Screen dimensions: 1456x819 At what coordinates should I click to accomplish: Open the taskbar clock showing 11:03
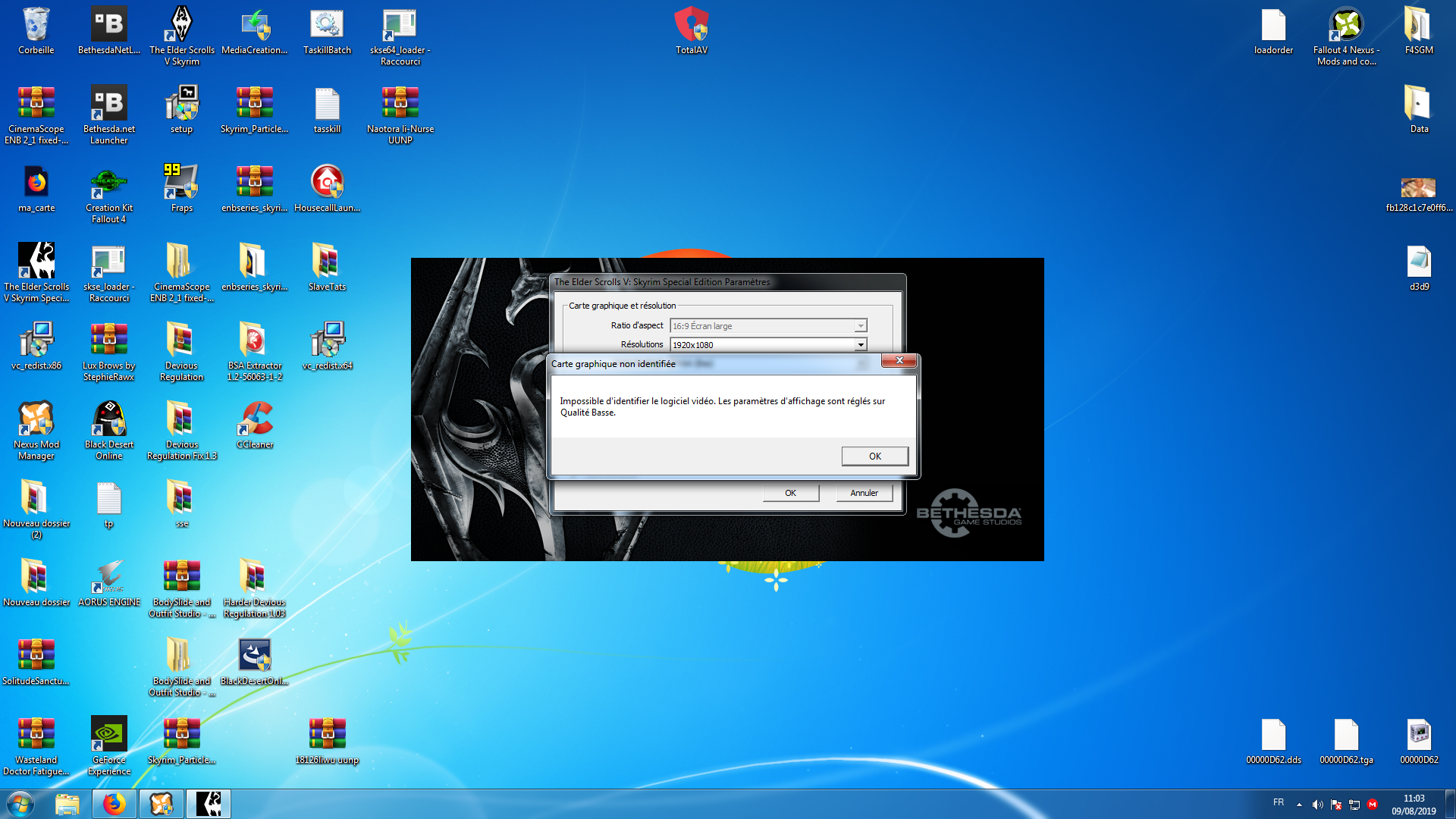click(1414, 805)
